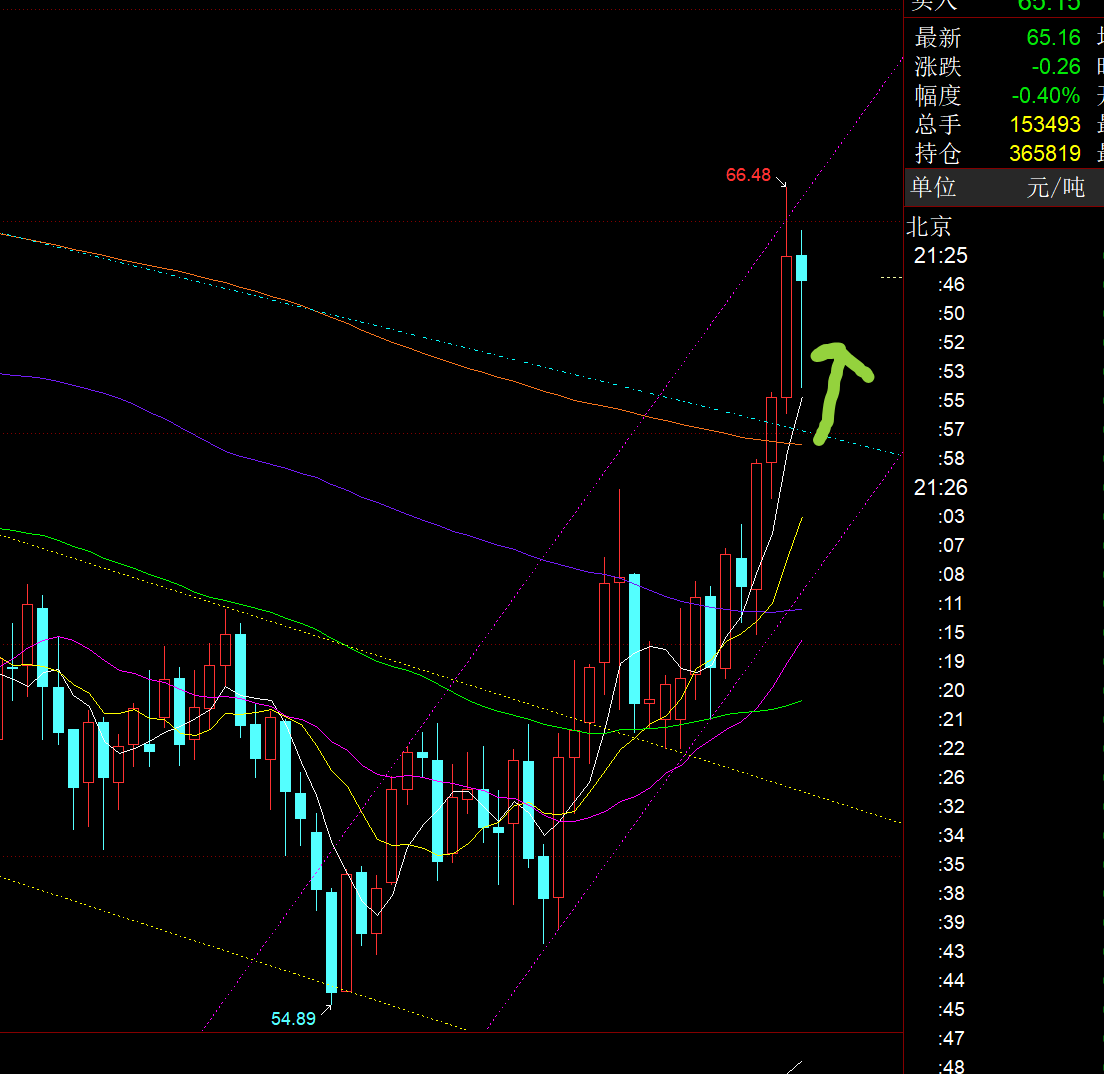This screenshot has width=1104, height=1074.
Task: Click the 66.48 high price label
Action: [x=748, y=175]
